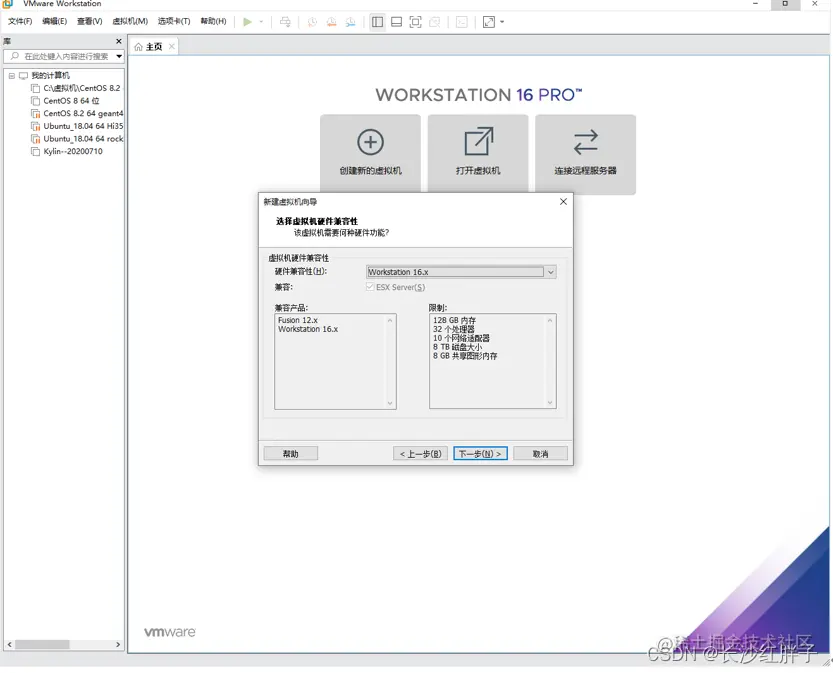Open the 查看(V) menu

(89, 21)
